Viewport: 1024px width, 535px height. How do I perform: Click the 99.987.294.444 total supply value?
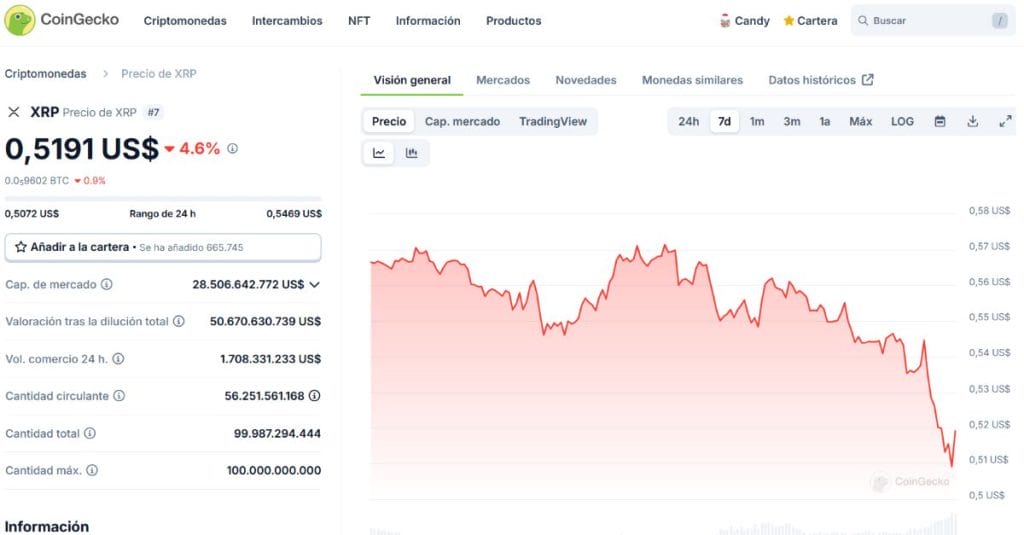[x=277, y=433]
